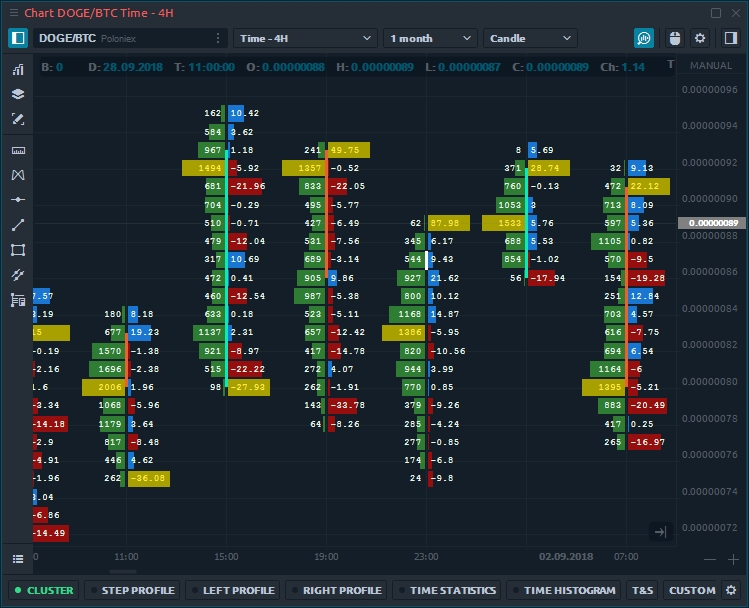
Task: Open the indicators panel icon
Action: (17, 70)
